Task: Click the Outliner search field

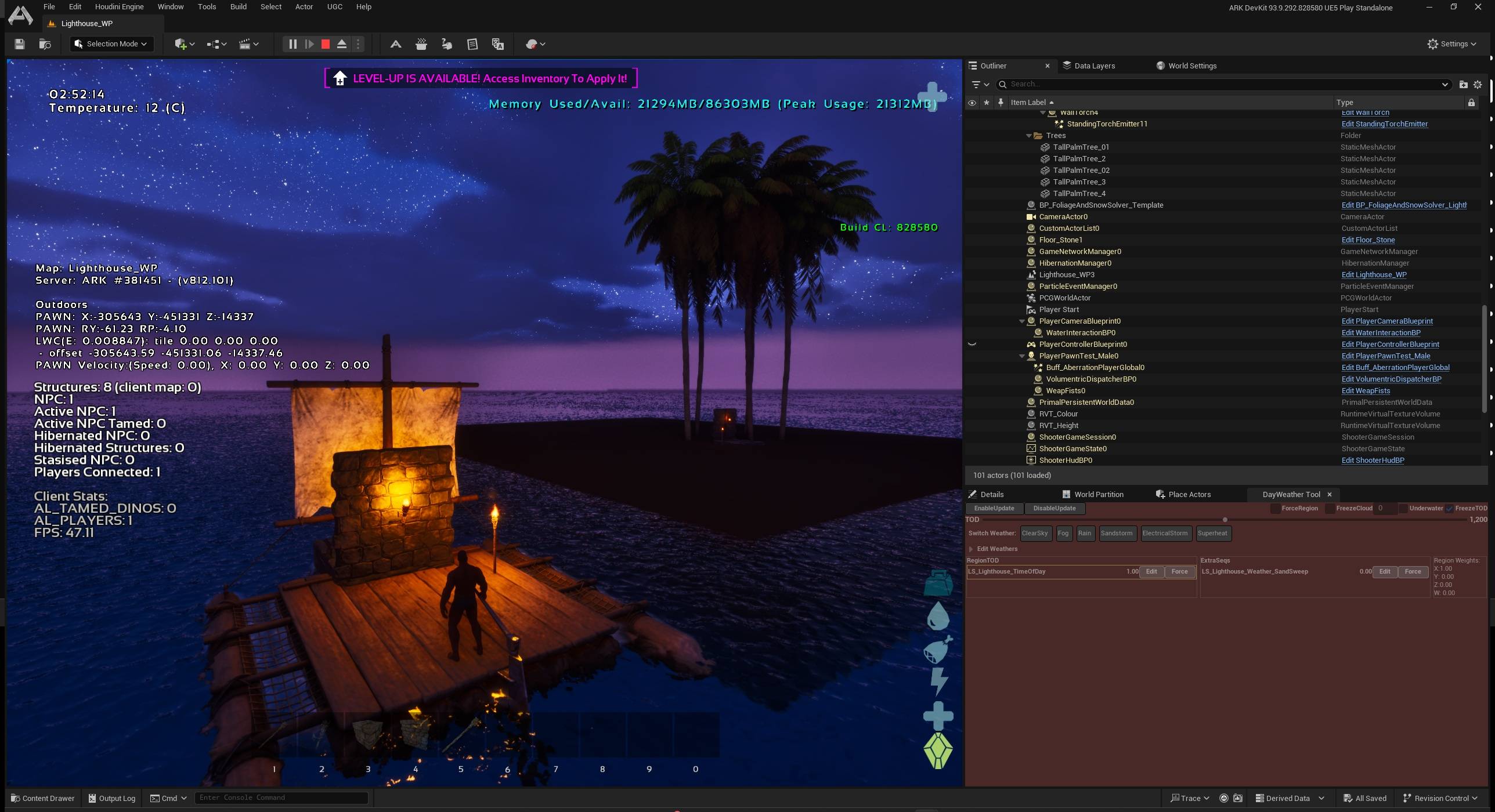Action: (1223, 84)
